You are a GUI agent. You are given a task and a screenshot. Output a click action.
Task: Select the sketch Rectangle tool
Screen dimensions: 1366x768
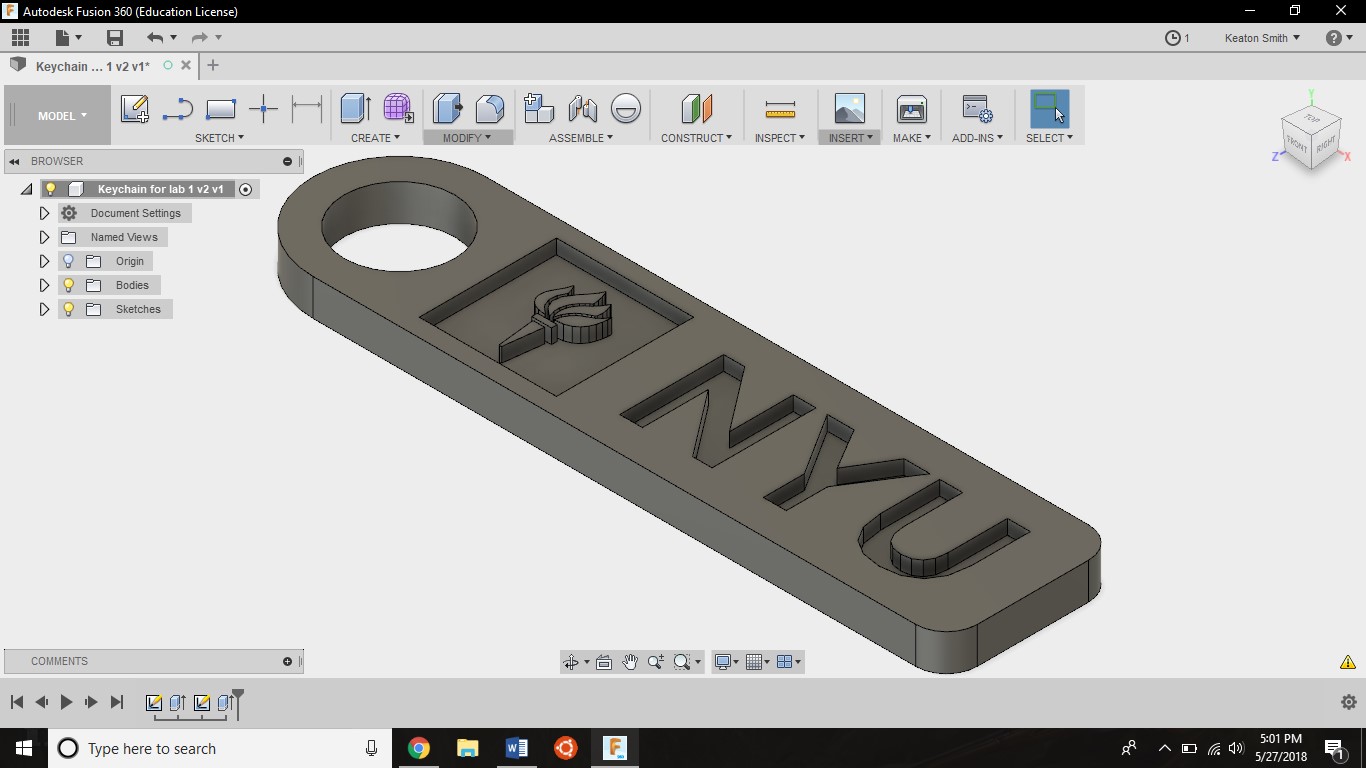(x=220, y=108)
